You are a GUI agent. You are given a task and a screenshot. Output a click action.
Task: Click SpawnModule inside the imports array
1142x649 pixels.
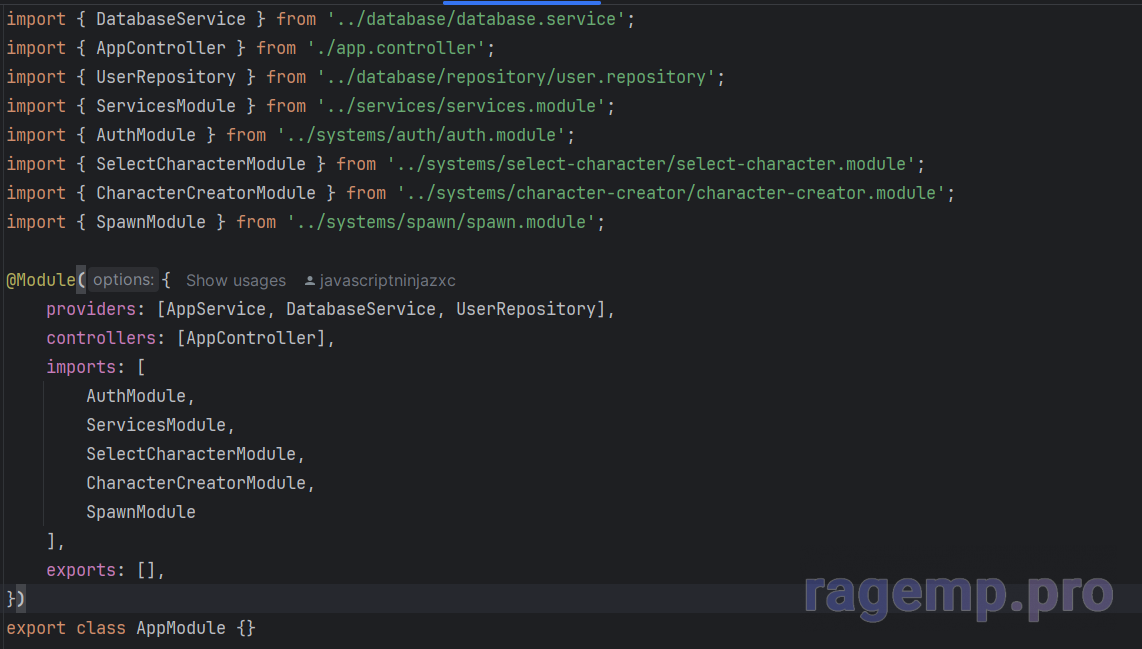pyautogui.click(x=140, y=512)
